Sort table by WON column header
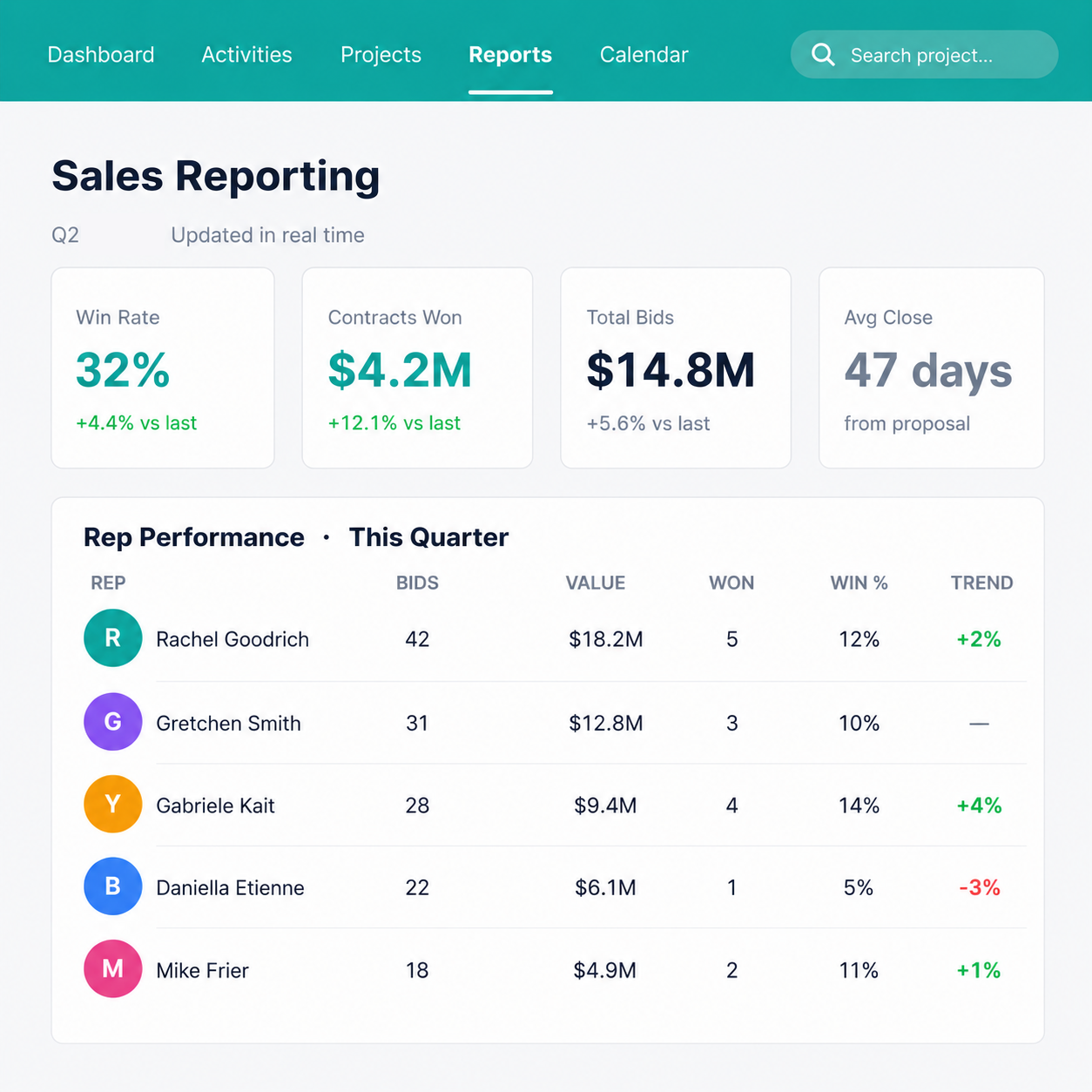 coord(731,583)
